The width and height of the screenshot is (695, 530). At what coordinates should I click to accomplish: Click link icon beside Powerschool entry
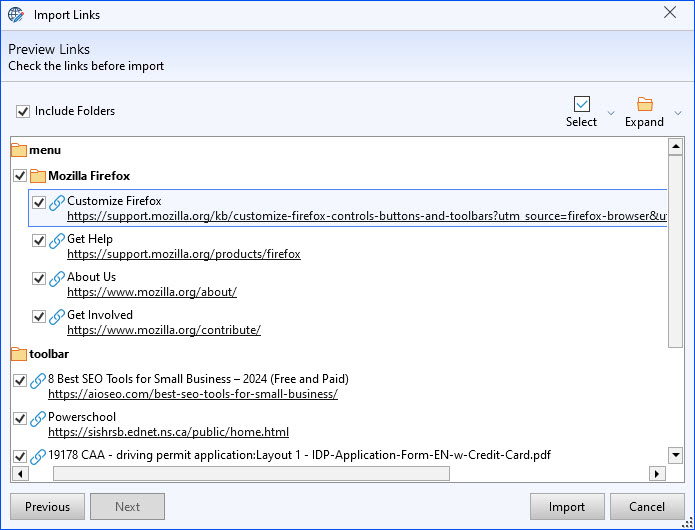click(38, 419)
